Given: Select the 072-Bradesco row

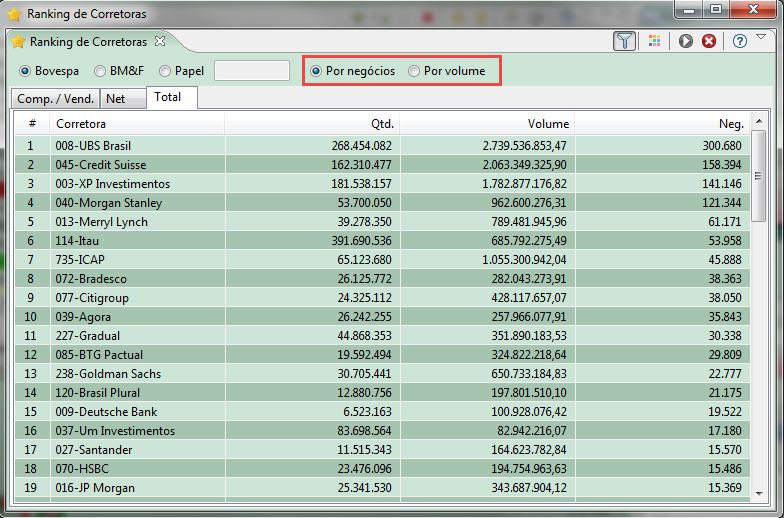Looking at the screenshot, I should pyautogui.click(x=382, y=278).
